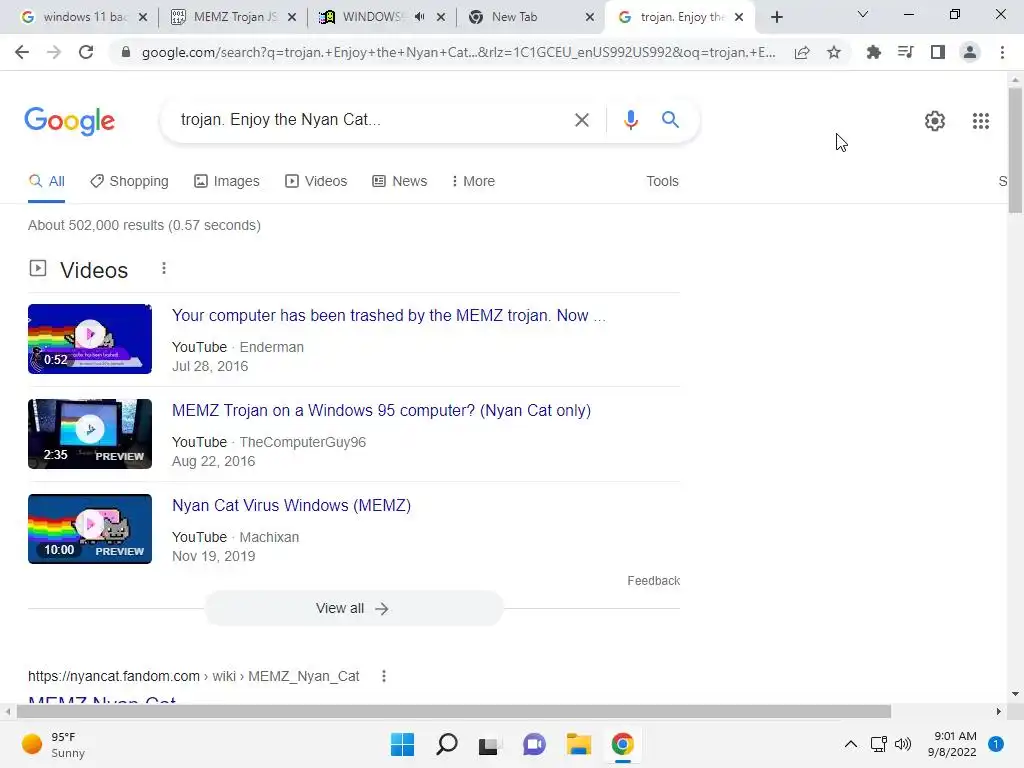Clear the Google search box
This screenshot has width=1024, height=768.
coord(581,120)
